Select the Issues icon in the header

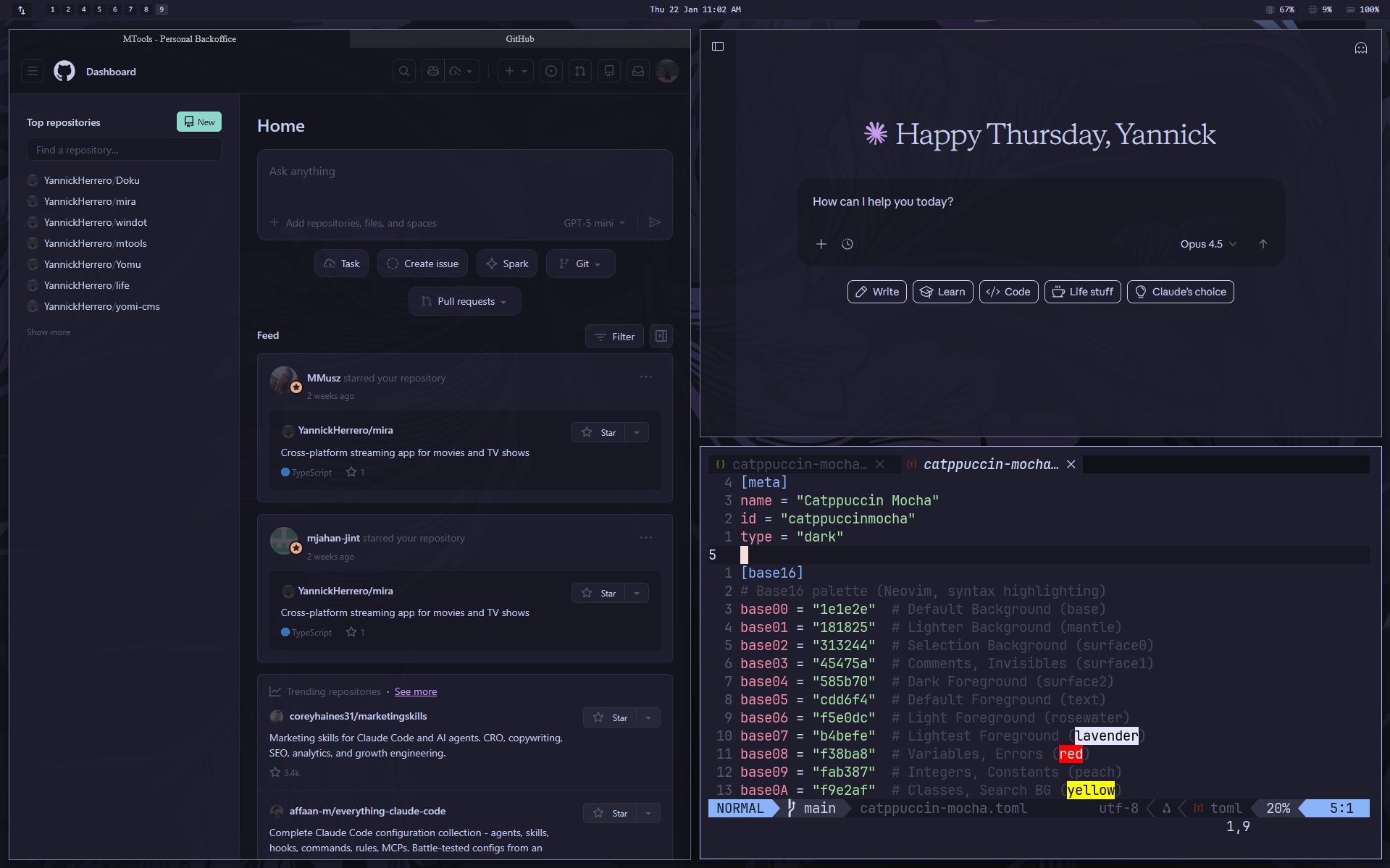(551, 70)
